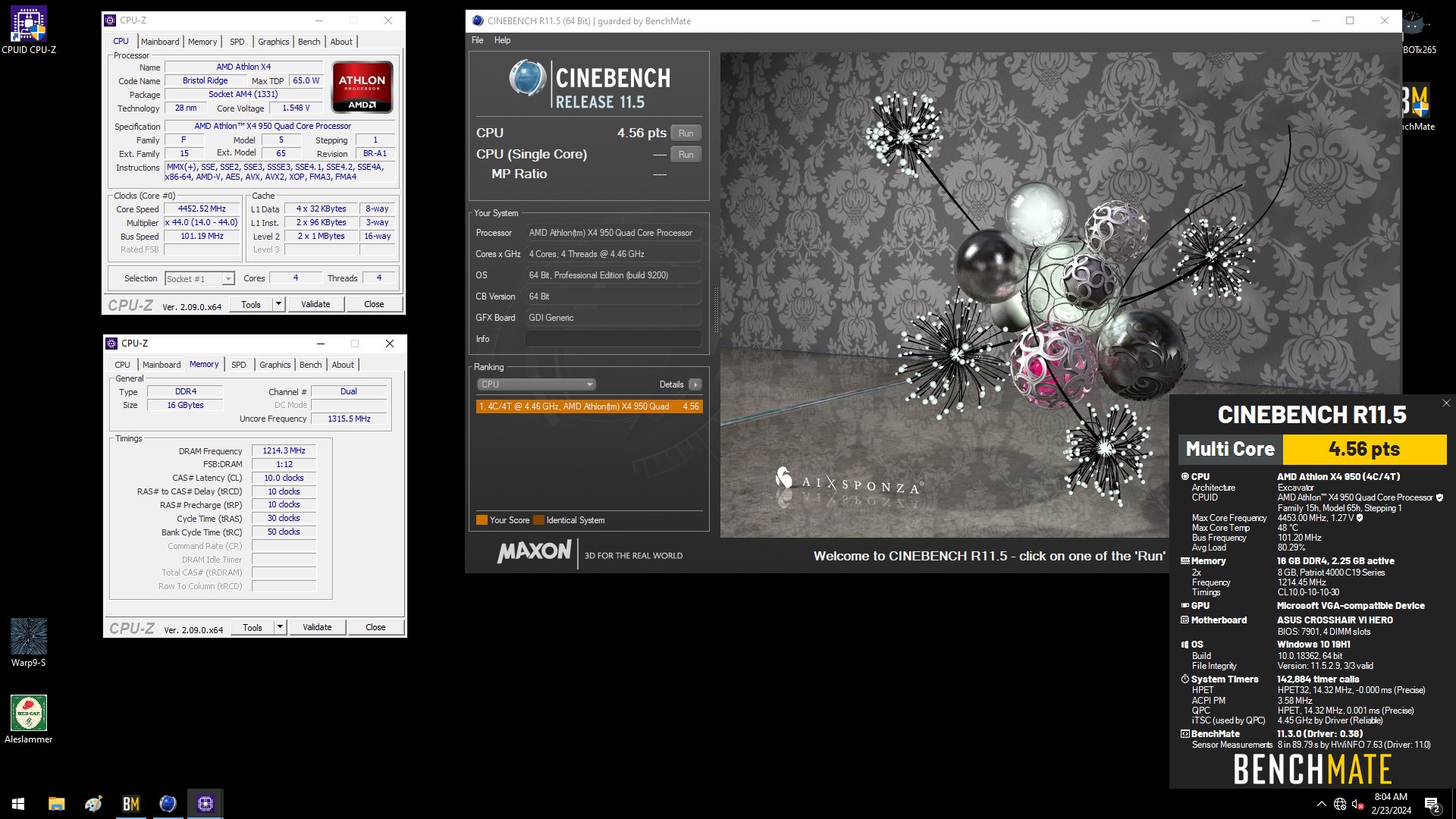Image resolution: width=1456 pixels, height=819 pixels.
Task: Open the CPUID CPU-Z desktop icon
Action: [x=29, y=30]
